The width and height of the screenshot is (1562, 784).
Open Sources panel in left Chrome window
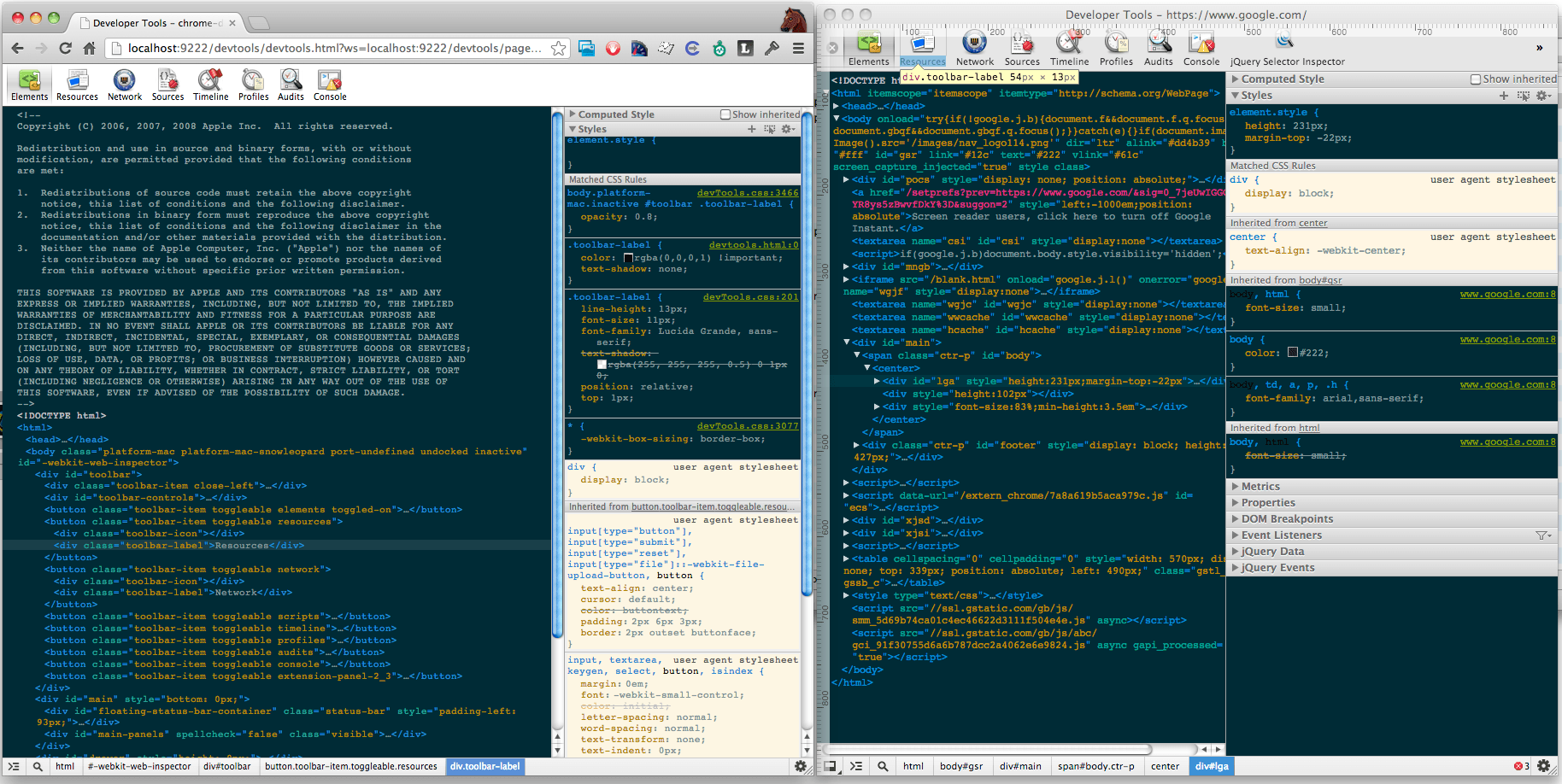(167, 85)
